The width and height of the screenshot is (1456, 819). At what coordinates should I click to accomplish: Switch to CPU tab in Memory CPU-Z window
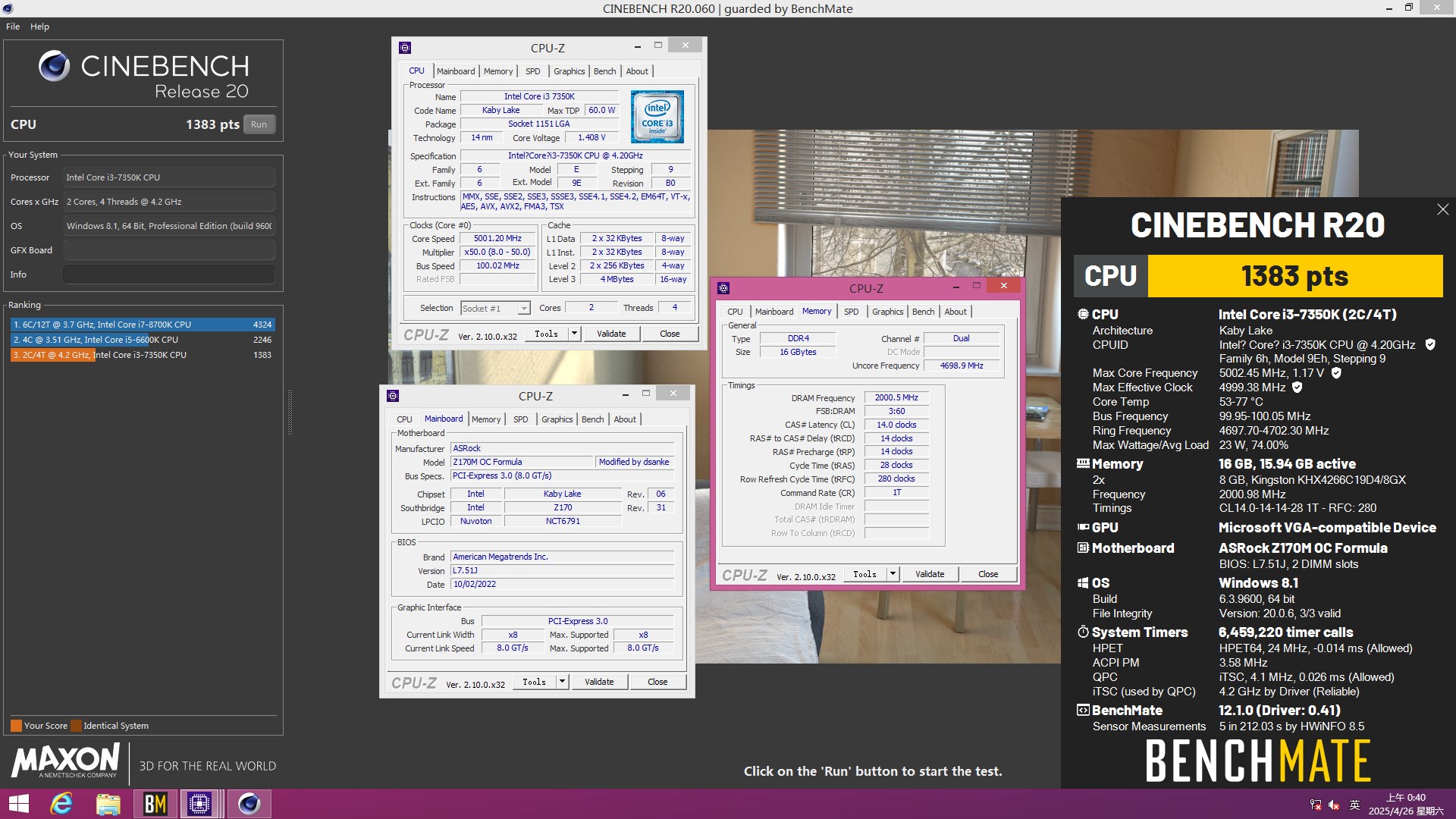735,312
